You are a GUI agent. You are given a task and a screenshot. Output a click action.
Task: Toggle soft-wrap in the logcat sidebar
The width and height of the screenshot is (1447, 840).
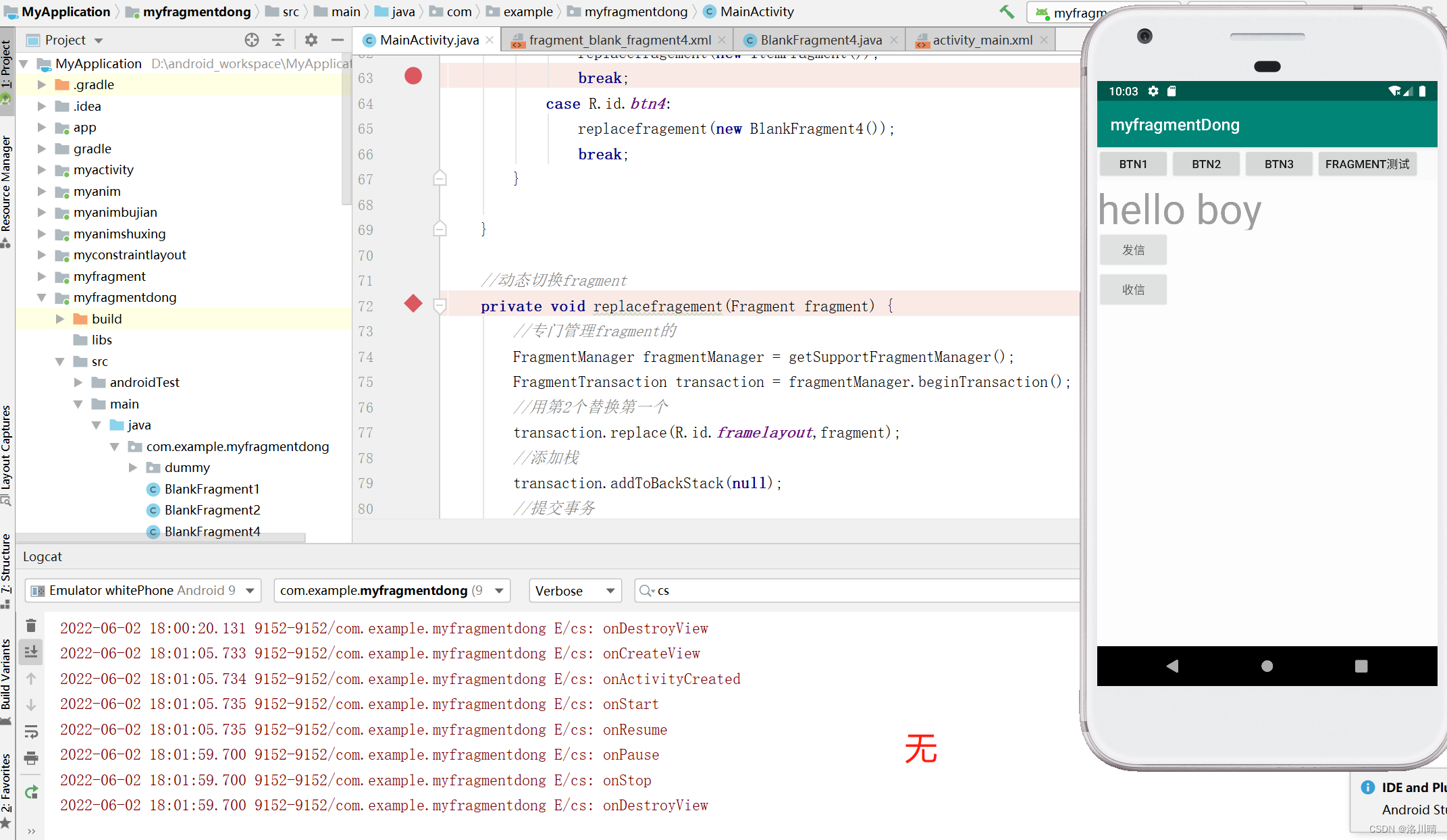31,732
